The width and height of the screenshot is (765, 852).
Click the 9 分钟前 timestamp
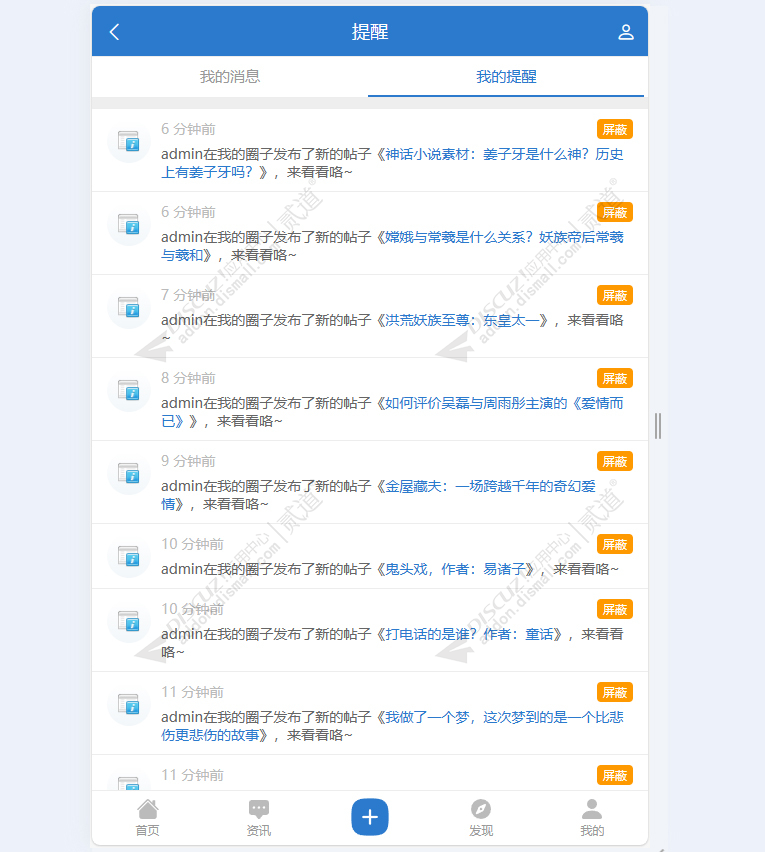[x=188, y=461]
